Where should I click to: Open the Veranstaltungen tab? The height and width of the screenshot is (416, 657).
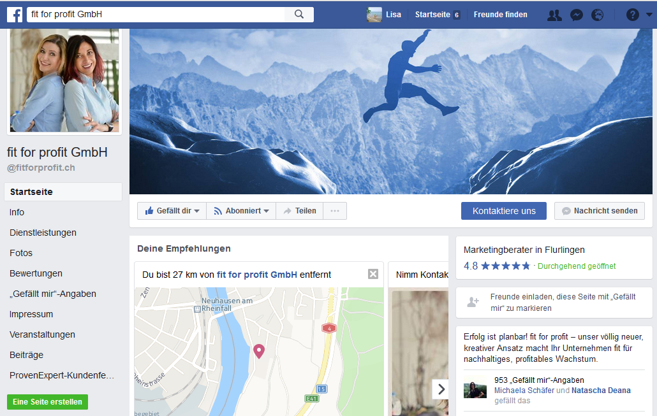click(42, 334)
